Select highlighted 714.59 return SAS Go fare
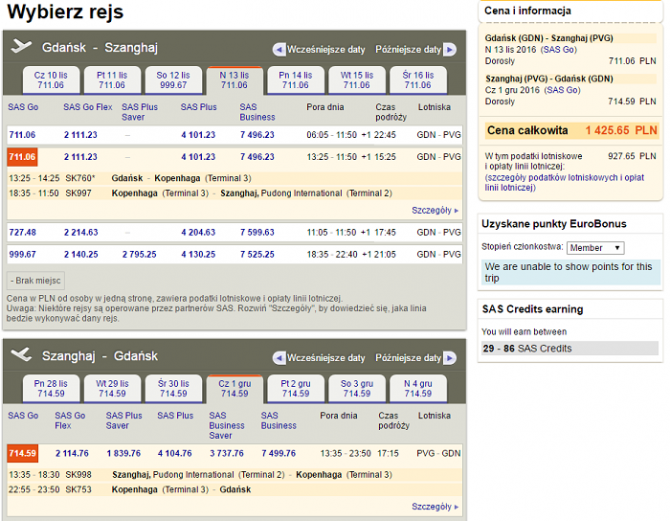The image size is (670, 521). tap(22, 453)
